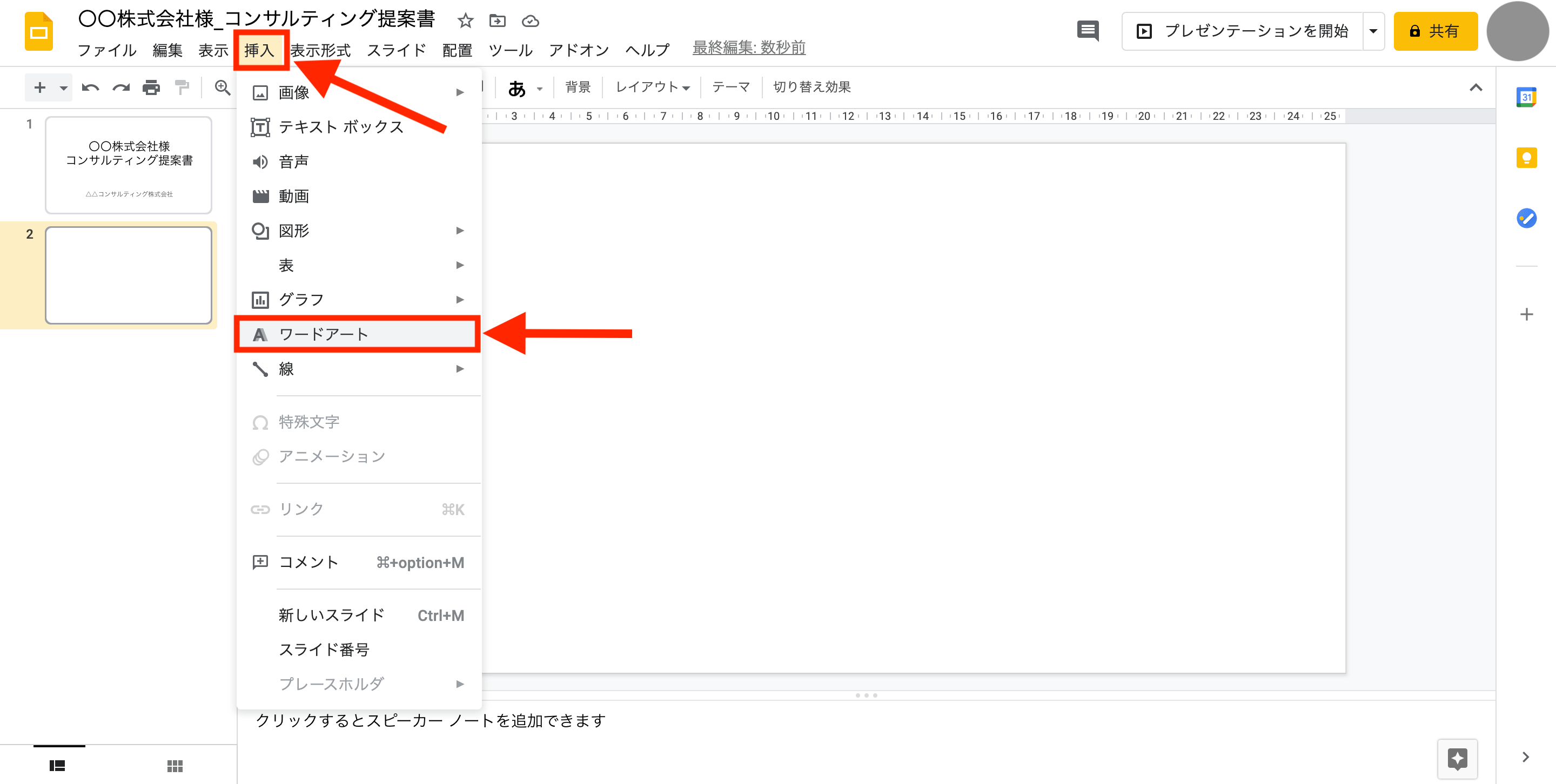
Task: Expand input tools dropdown arrow
Action: pyautogui.click(x=540, y=89)
